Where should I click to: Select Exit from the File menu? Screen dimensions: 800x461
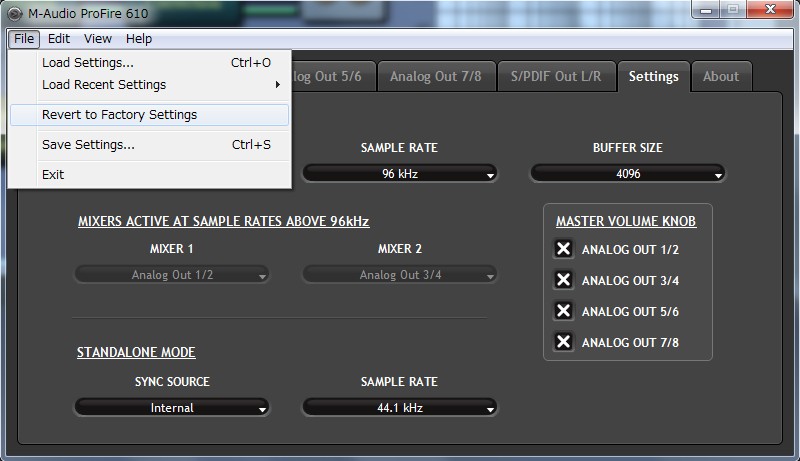(53, 175)
